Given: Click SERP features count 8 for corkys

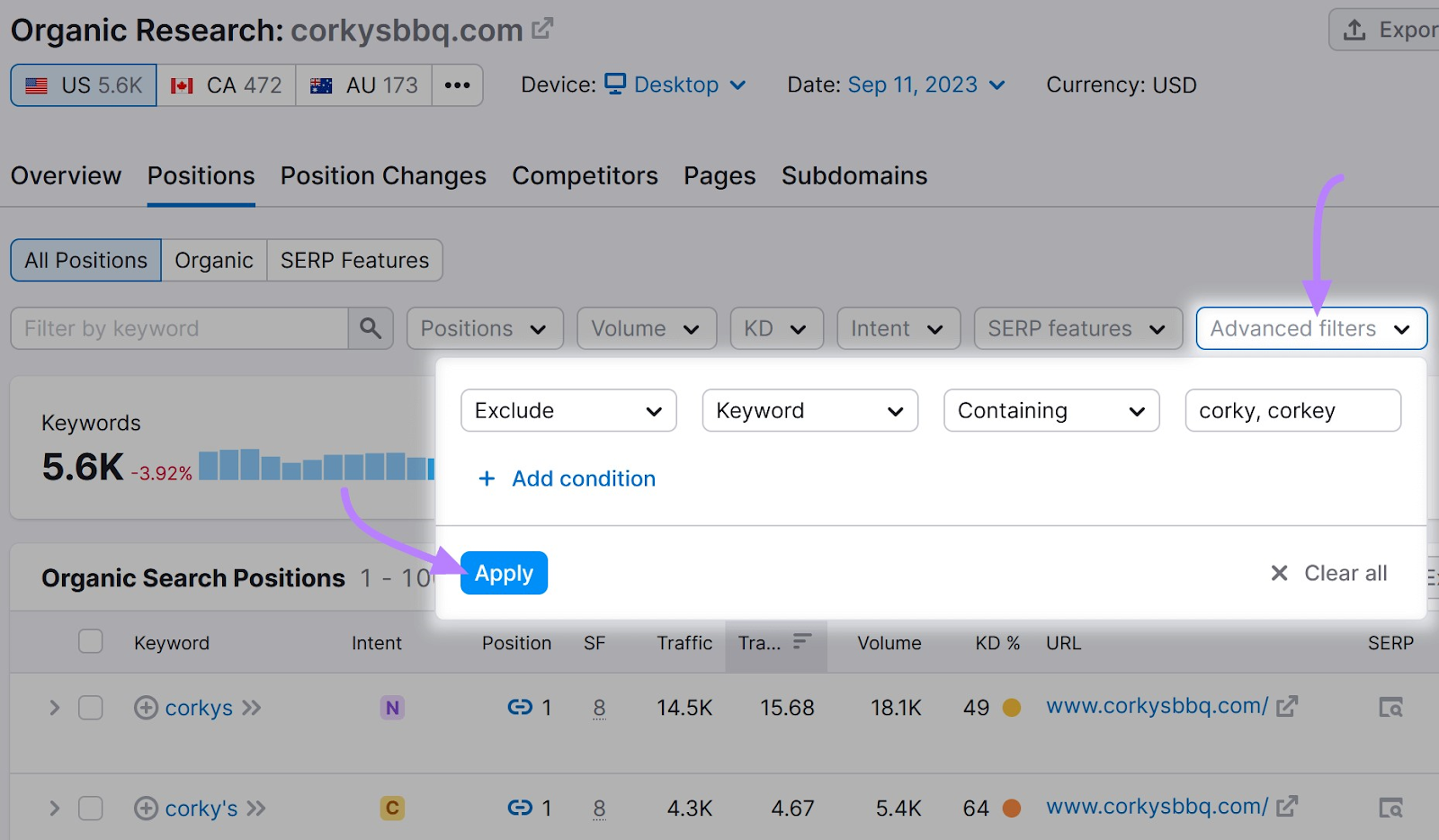Looking at the screenshot, I should (599, 708).
